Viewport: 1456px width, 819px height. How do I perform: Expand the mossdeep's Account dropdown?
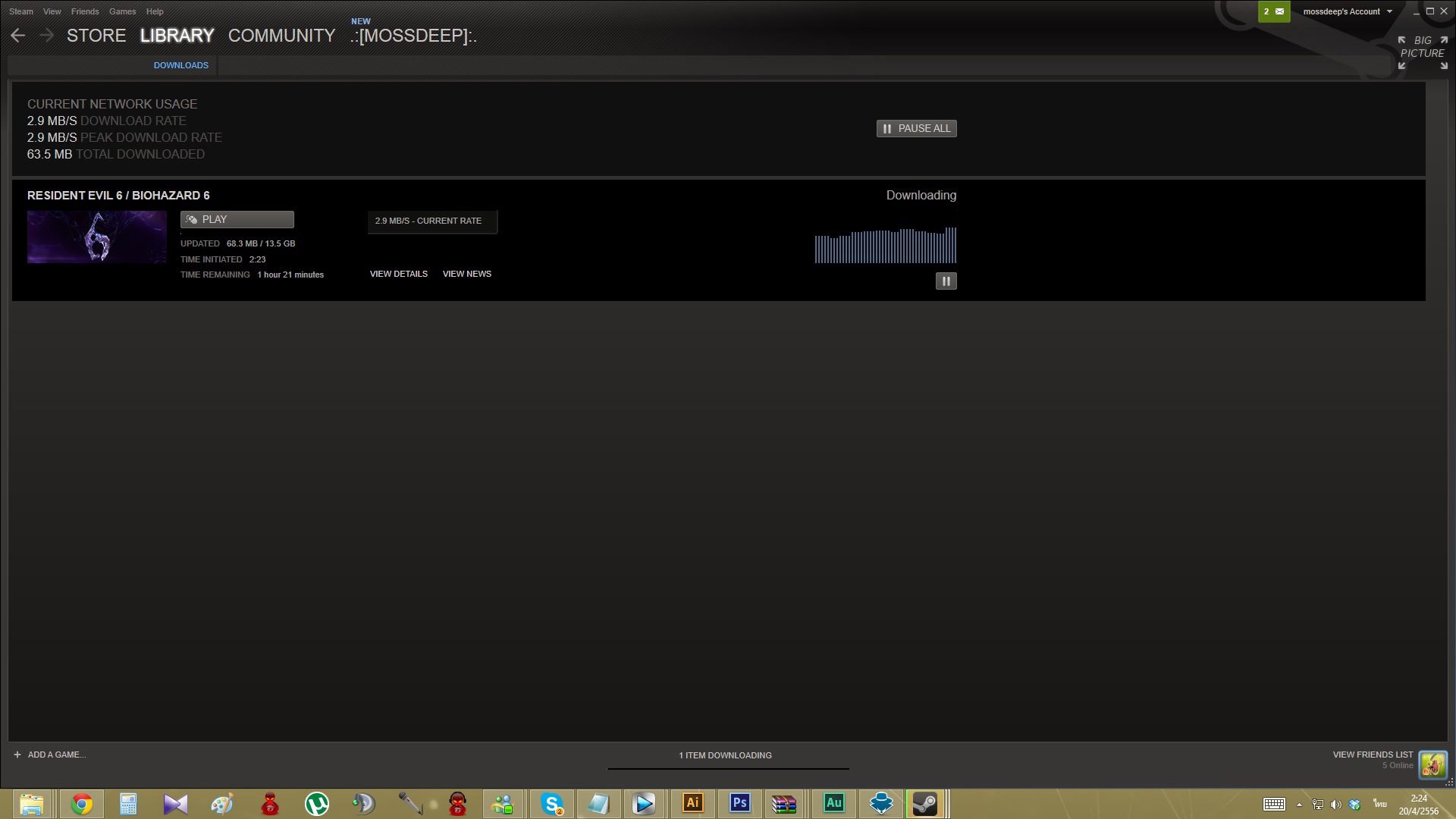point(1348,11)
